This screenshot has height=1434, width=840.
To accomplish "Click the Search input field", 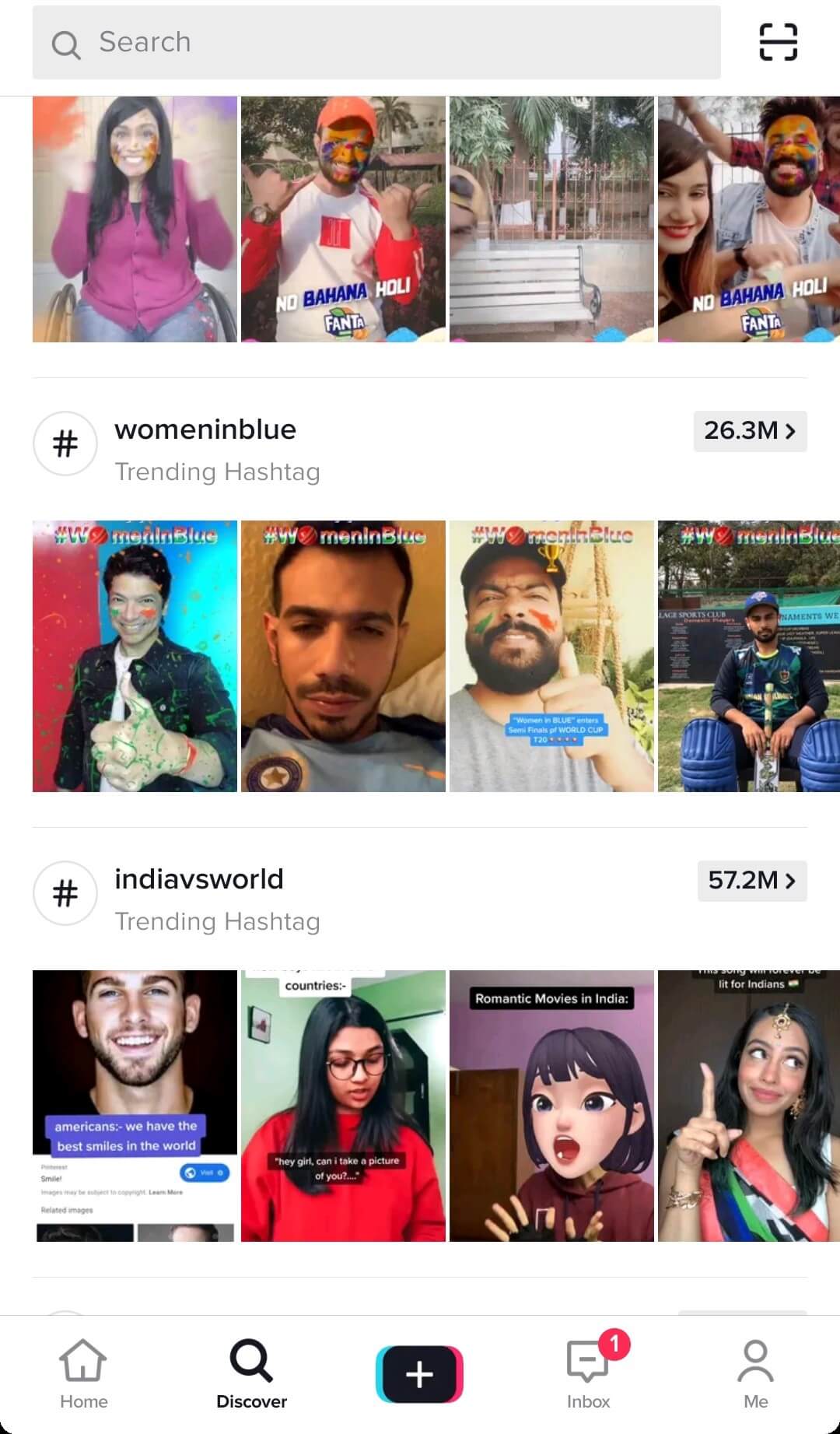I will click(x=376, y=42).
